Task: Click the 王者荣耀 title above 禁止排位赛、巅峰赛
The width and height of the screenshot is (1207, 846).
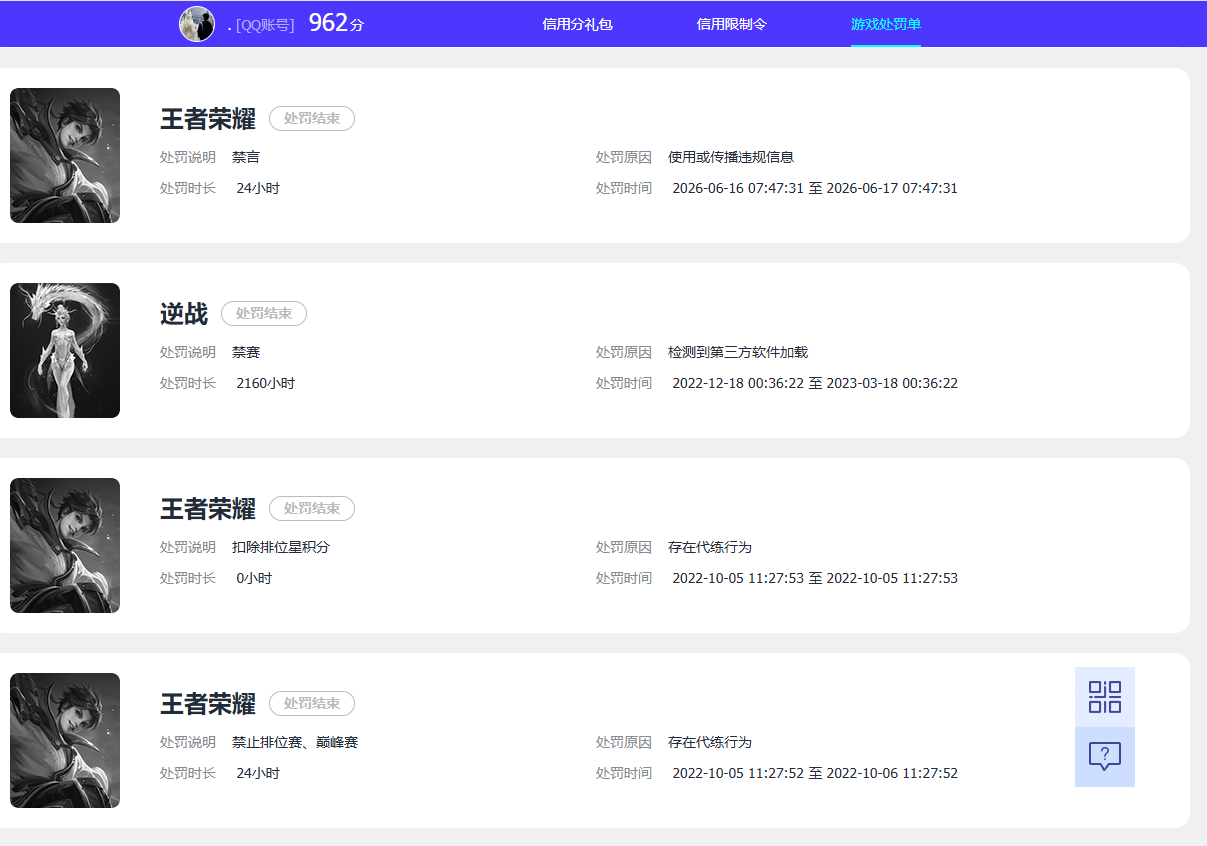Action: (x=208, y=704)
